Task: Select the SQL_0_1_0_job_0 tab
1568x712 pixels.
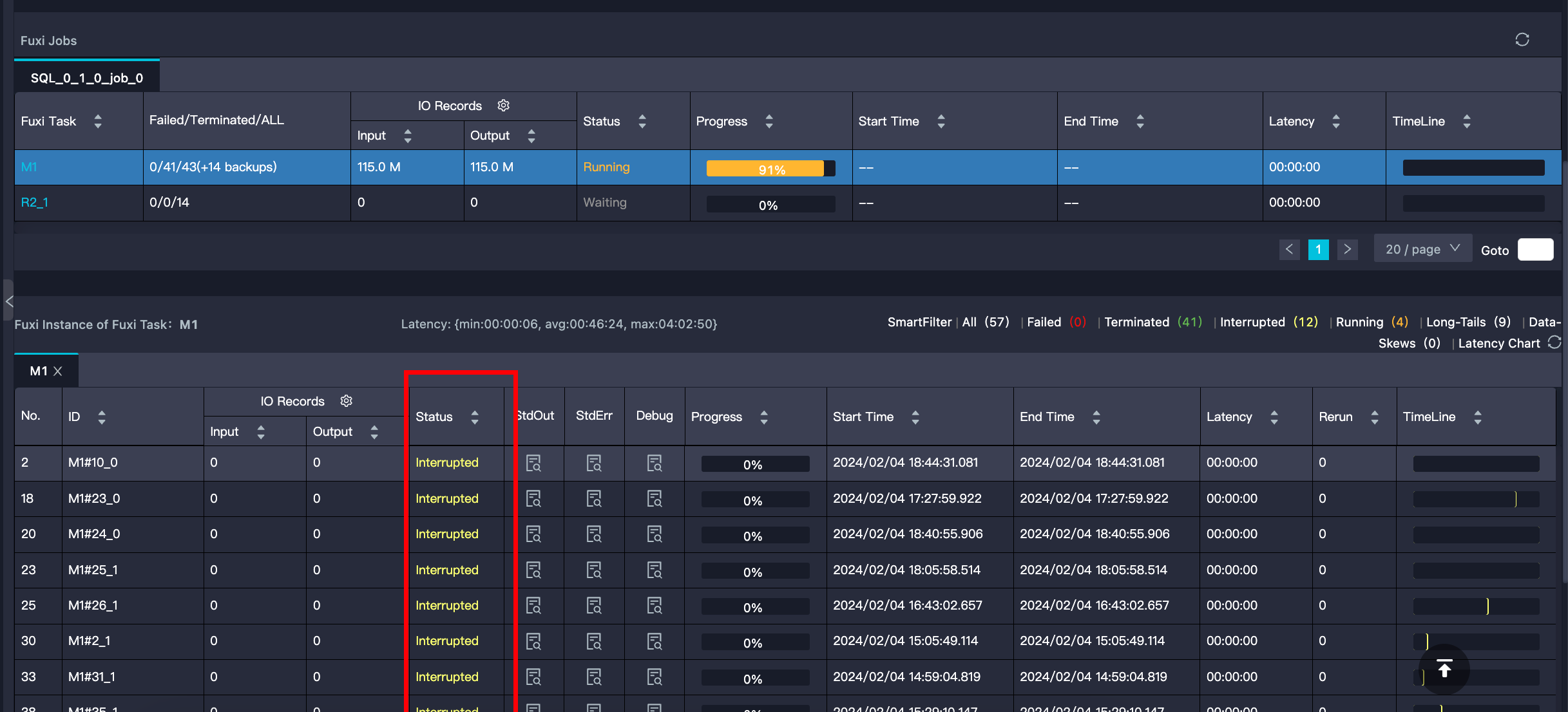Action: 87,78
